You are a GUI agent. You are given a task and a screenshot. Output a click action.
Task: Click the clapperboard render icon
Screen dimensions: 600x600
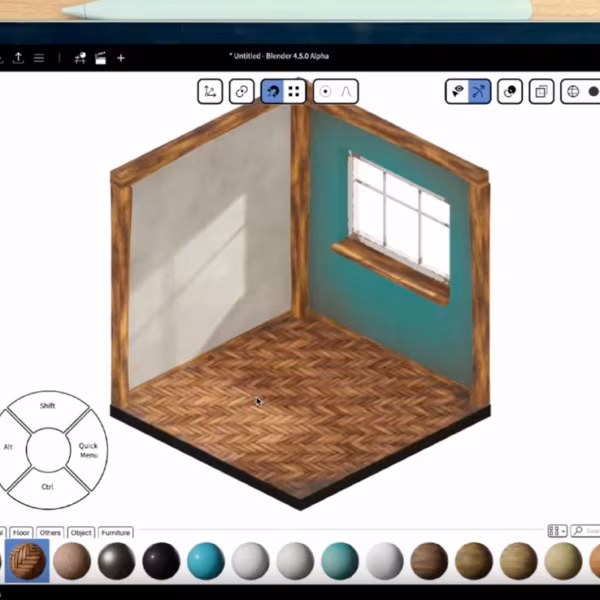point(100,58)
